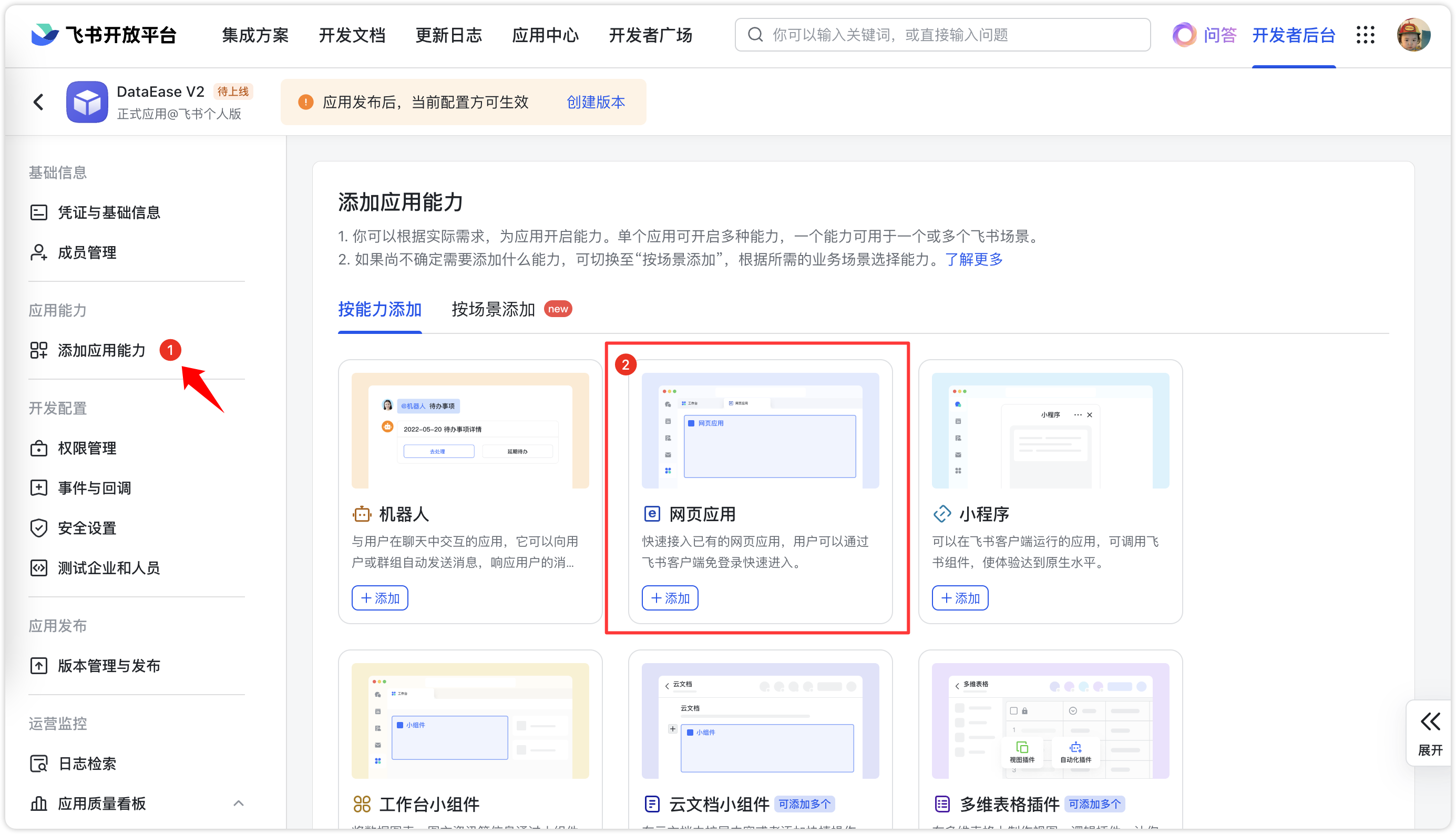Image resolution: width=1456 pixels, height=834 pixels.
Task: Open the nine-dot apps grid icon
Action: coord(1365,35)
